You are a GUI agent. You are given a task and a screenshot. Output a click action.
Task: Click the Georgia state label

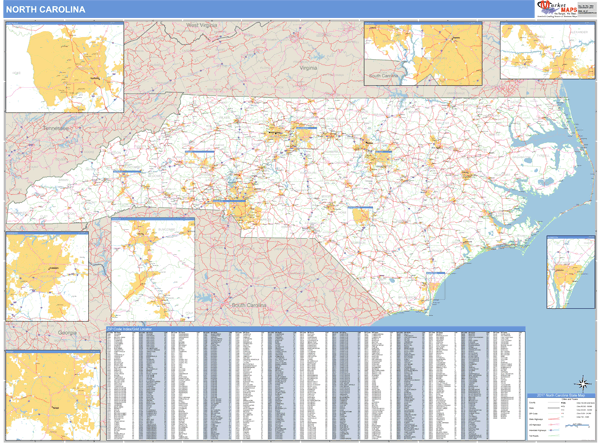(66, 331)
